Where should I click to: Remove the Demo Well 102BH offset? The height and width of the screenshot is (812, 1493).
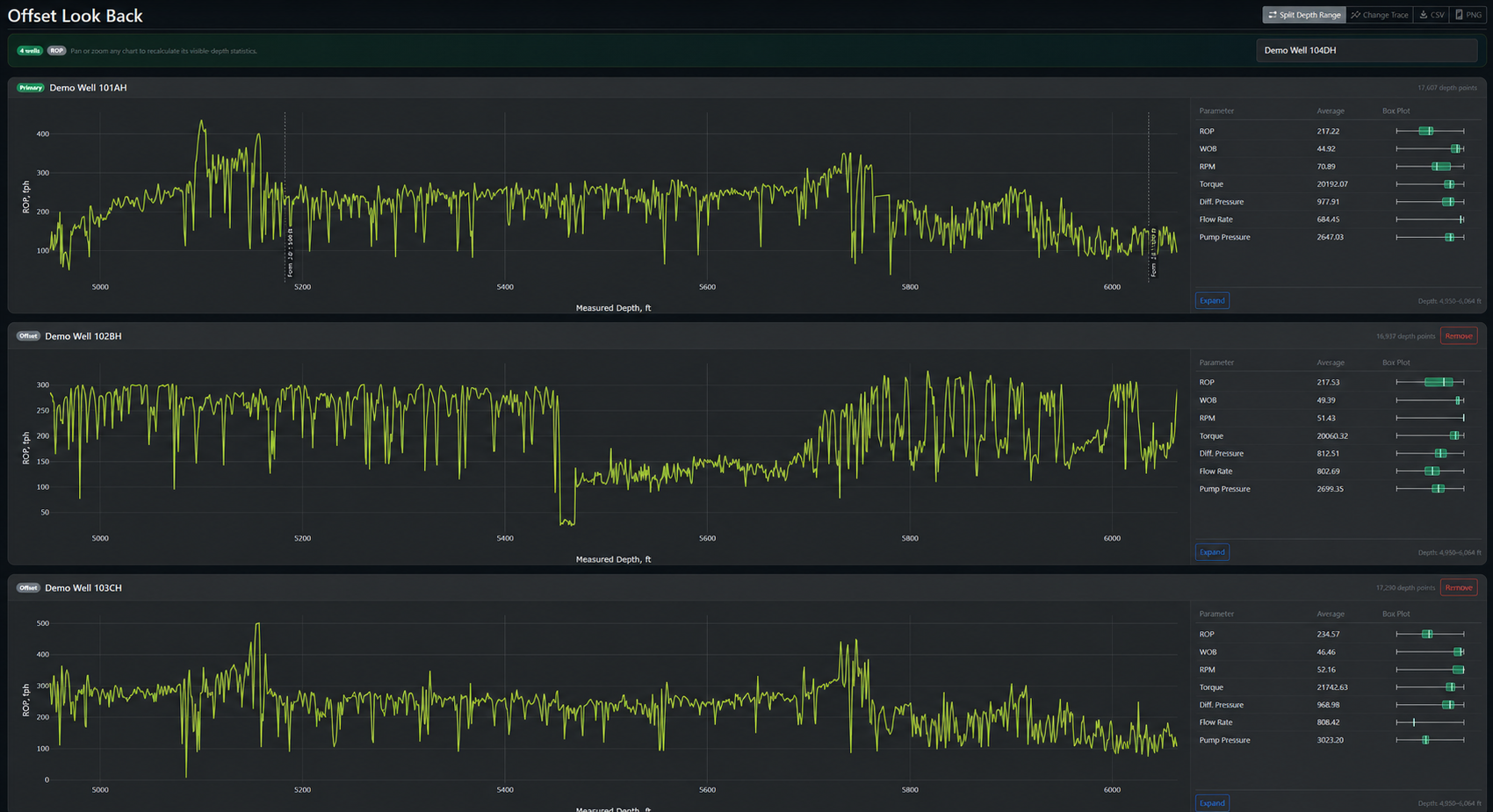click(1459, 336)
